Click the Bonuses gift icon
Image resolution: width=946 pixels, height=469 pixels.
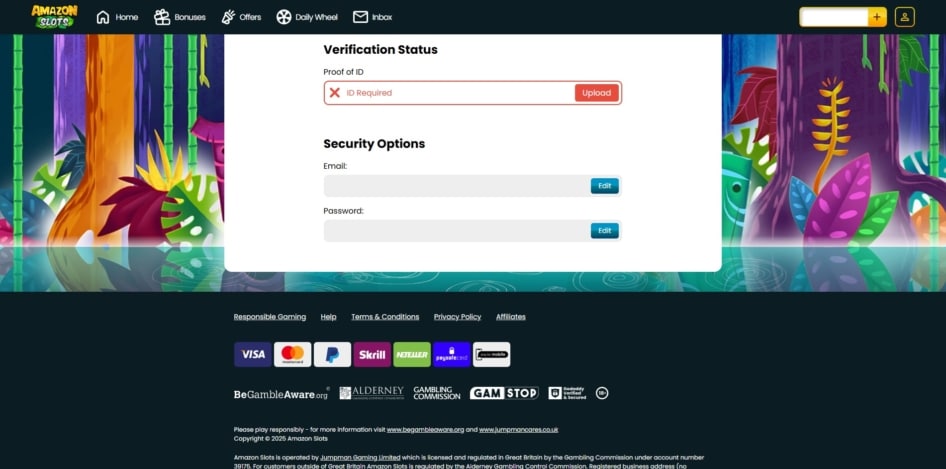(x=162, y=17)
